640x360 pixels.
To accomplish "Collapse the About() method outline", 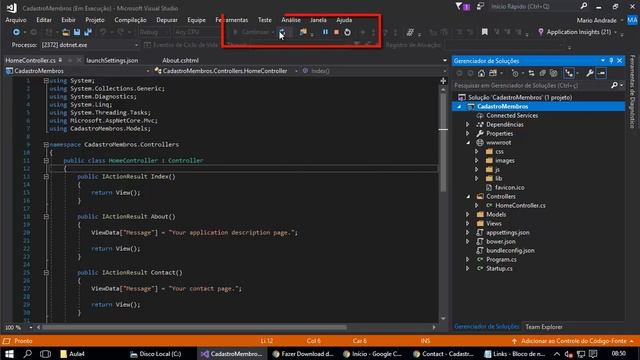I will click(46, 217).
